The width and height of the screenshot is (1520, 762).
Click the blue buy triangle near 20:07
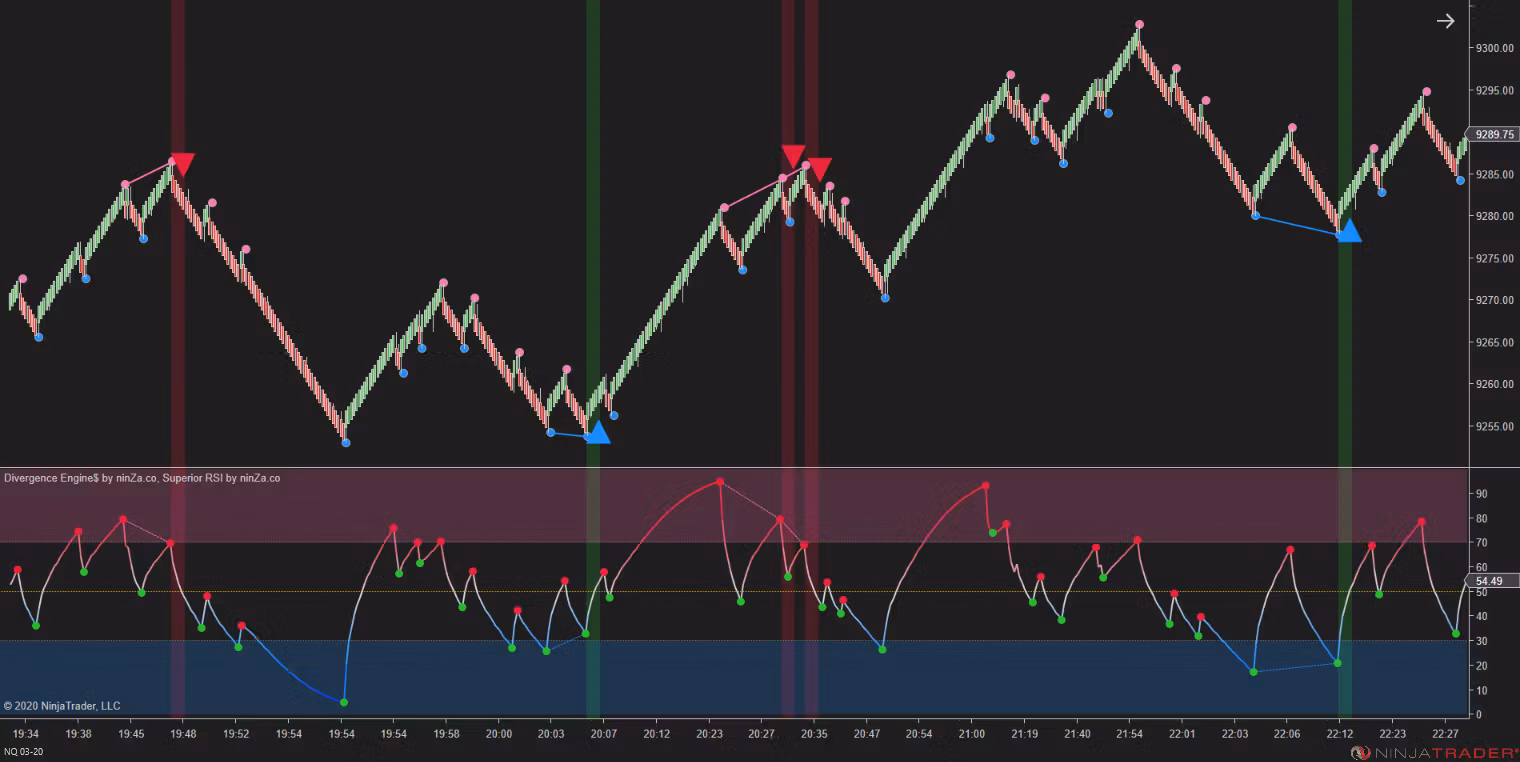[x=597, y=432]
